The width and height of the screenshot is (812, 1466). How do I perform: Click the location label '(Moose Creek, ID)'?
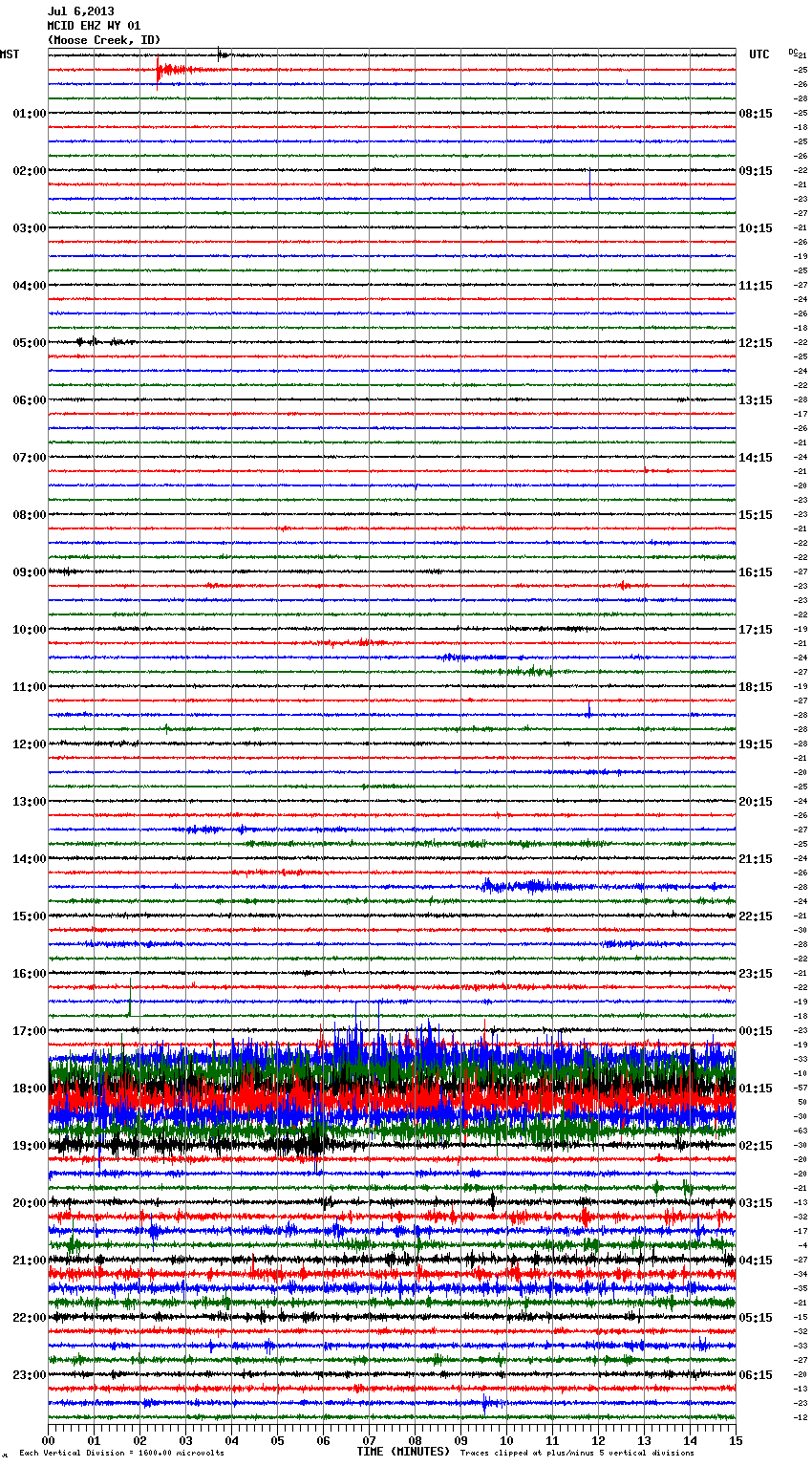[104, 40]
